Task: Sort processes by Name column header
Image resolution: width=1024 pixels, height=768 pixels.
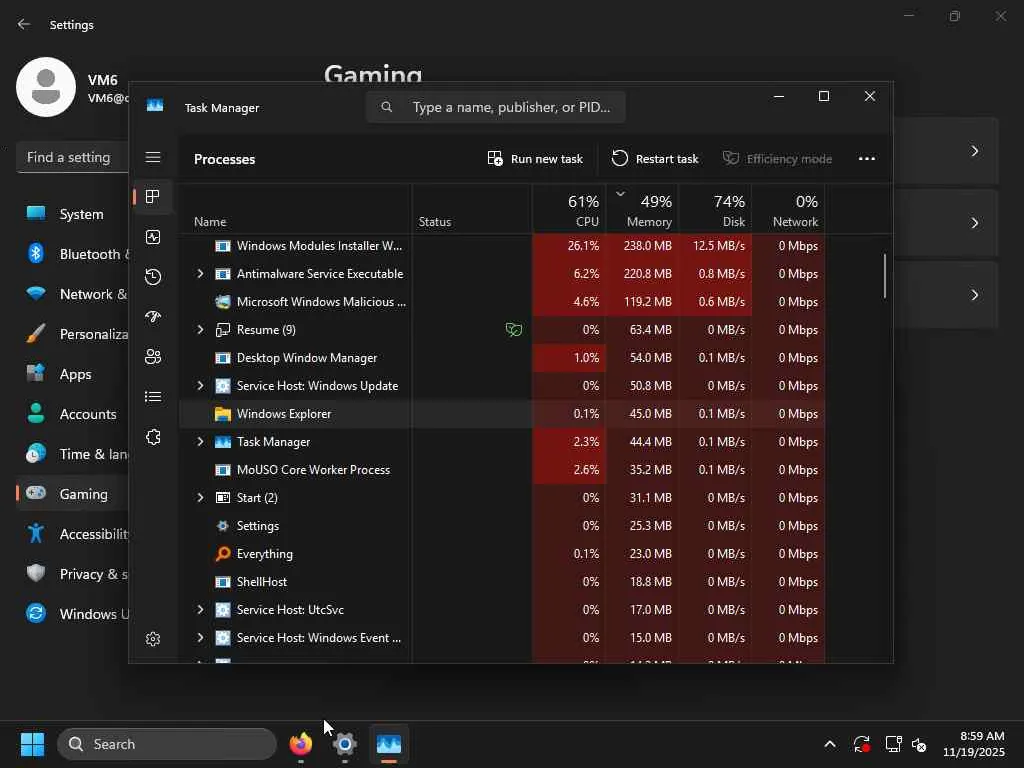Action: [295, 209]
